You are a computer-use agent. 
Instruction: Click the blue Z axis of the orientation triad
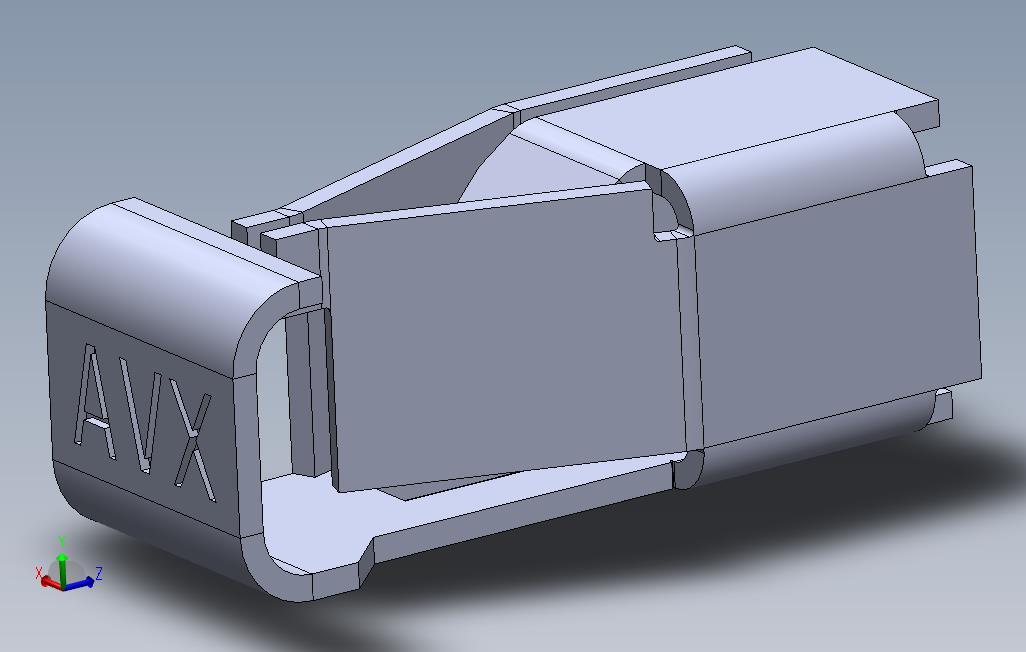click(x=79, y=583)
